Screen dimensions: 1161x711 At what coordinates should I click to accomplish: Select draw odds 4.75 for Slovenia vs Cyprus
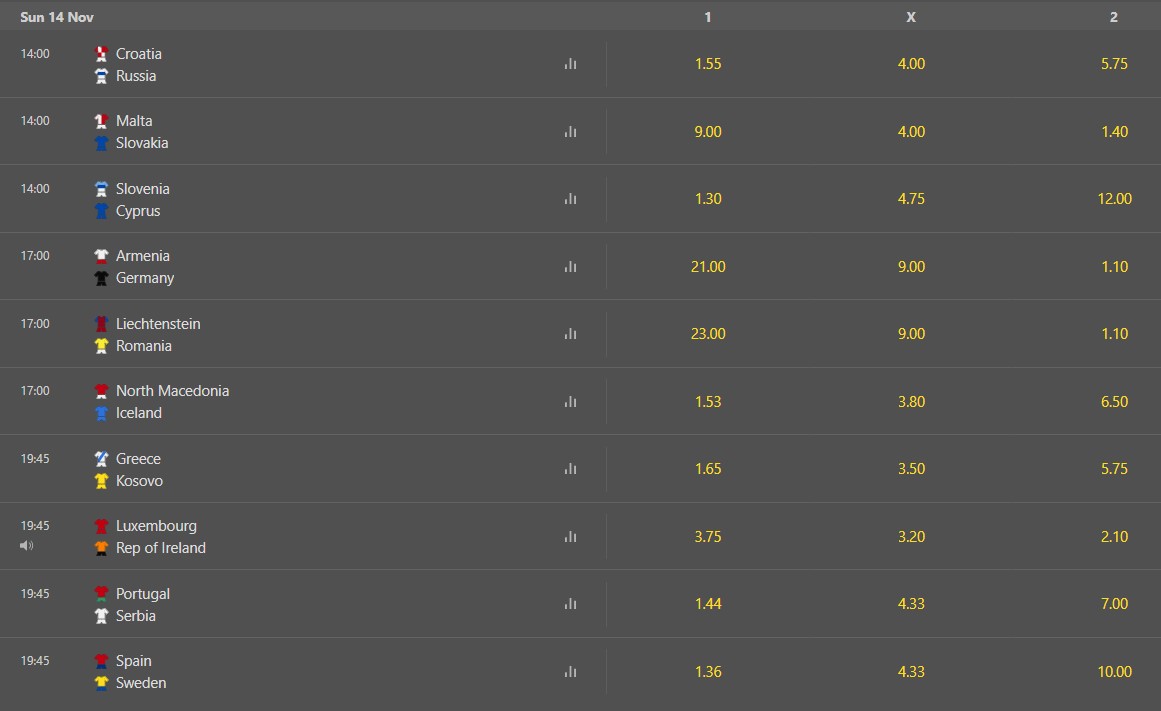click(911, 198)
